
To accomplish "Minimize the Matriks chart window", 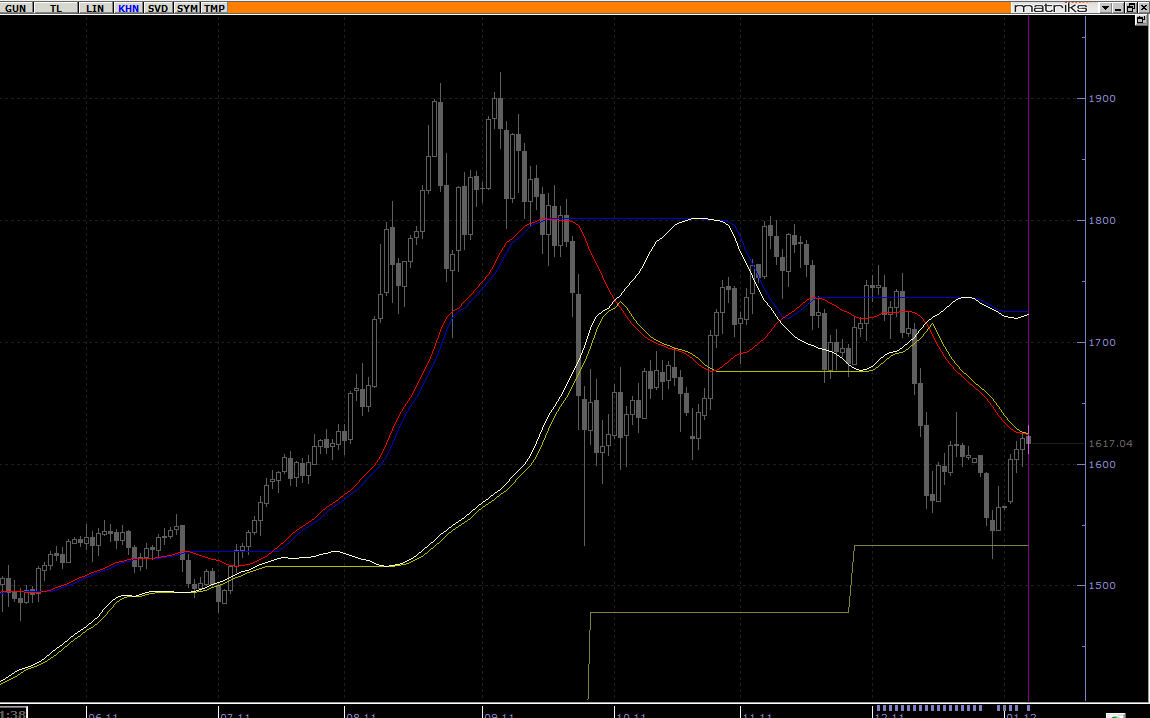I will pos(1118,8).
